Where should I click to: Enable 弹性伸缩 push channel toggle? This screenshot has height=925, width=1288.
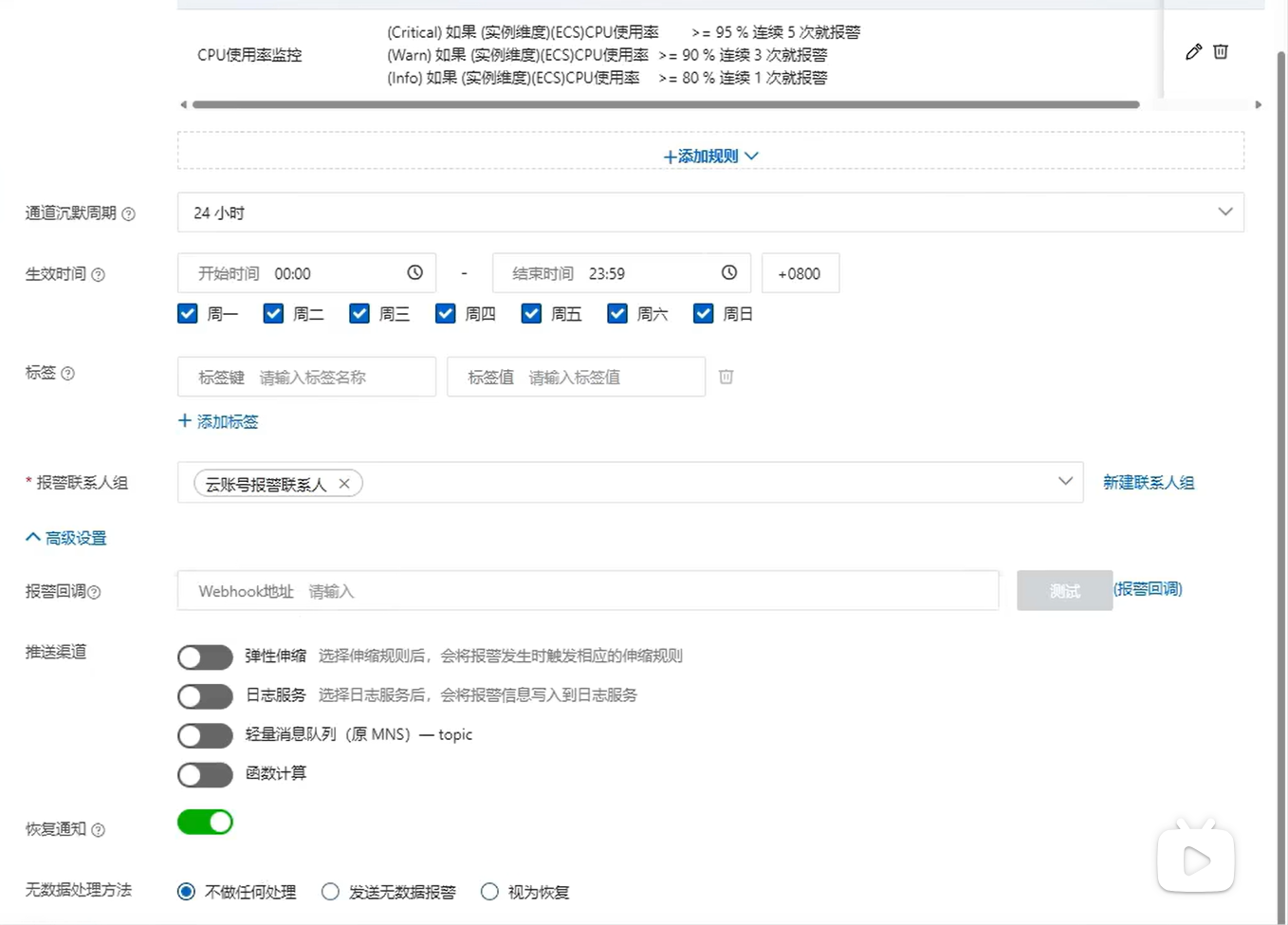(x=205, y=657)
